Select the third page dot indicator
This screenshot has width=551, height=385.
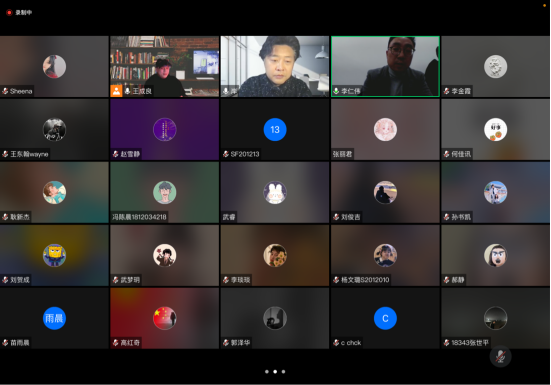283,372
